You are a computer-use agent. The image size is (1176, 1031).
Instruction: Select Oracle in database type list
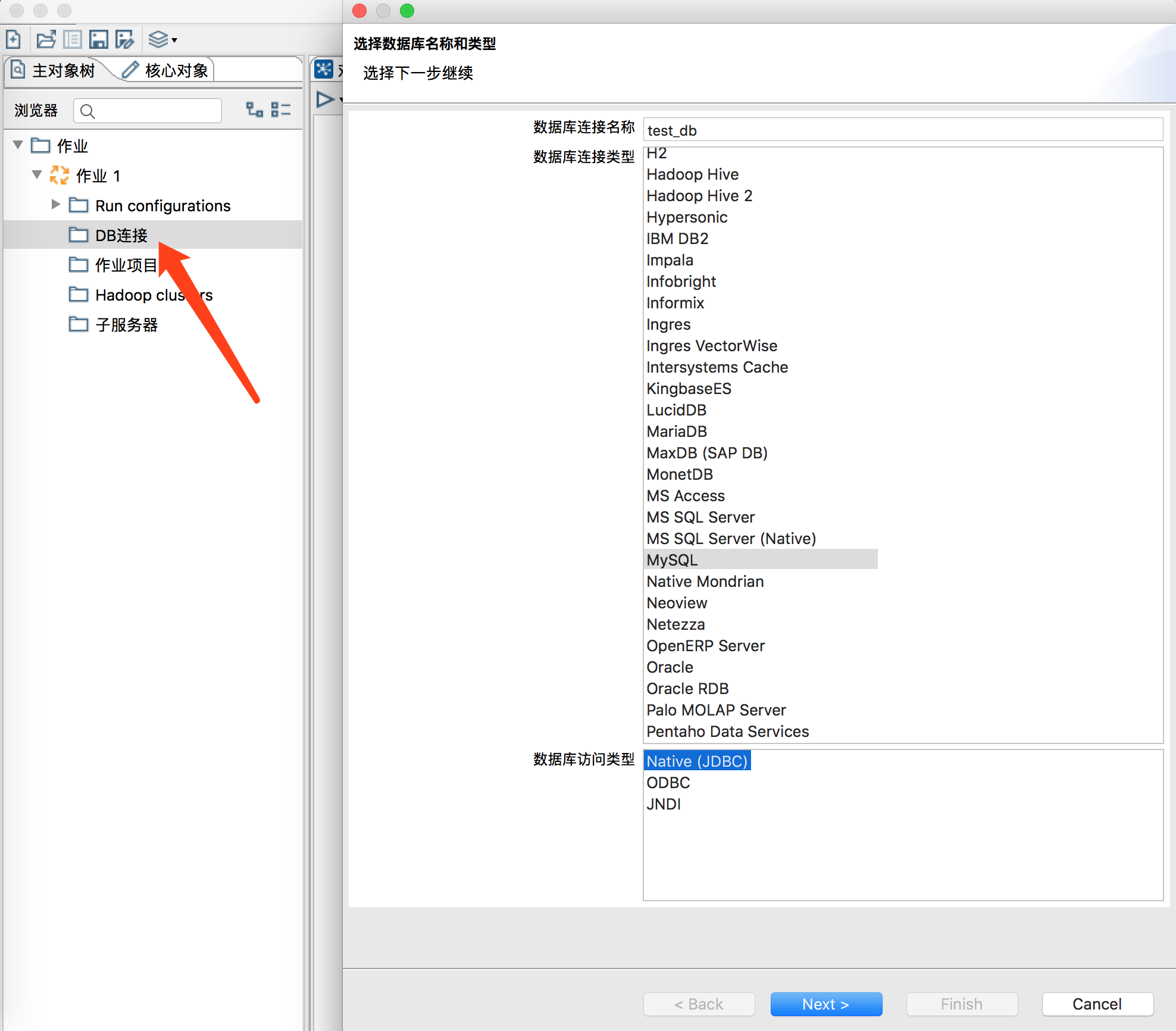click(670, 667)
